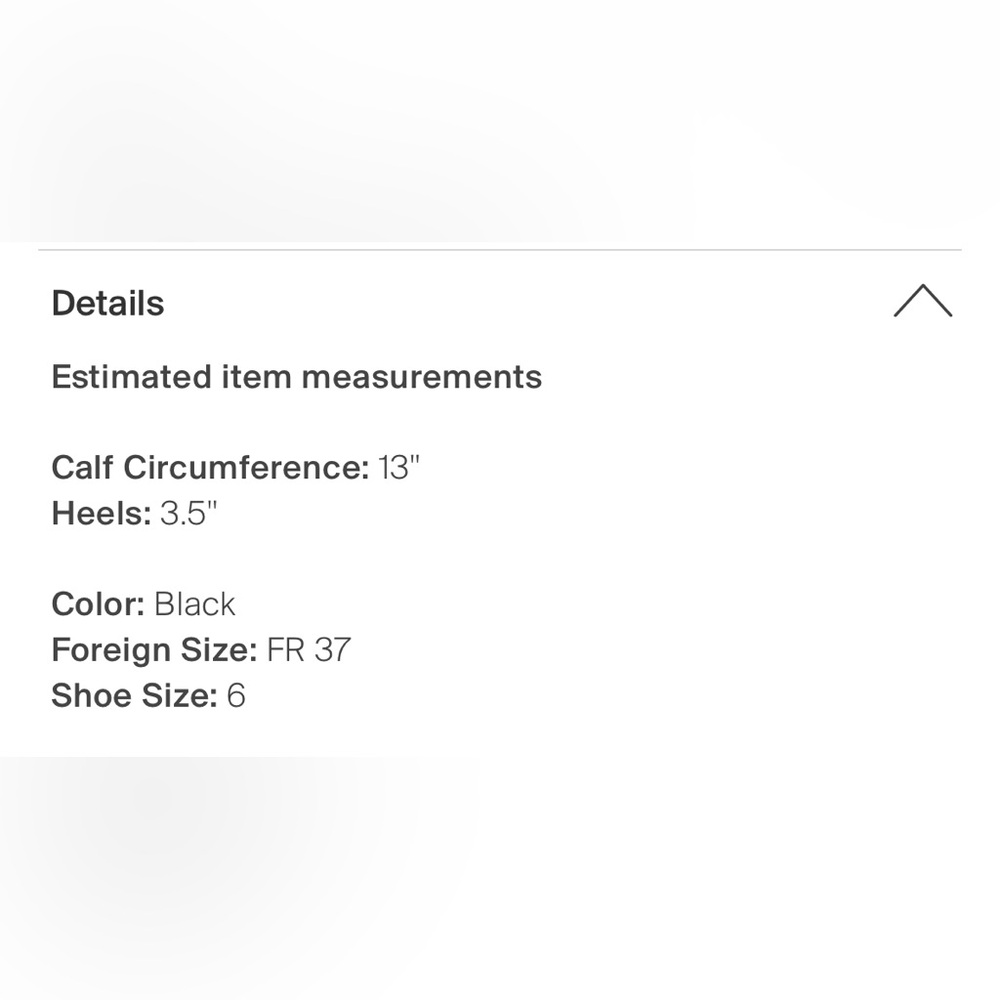Click the word Calf in measurements

pyautogui.click(x=82, y=467)
